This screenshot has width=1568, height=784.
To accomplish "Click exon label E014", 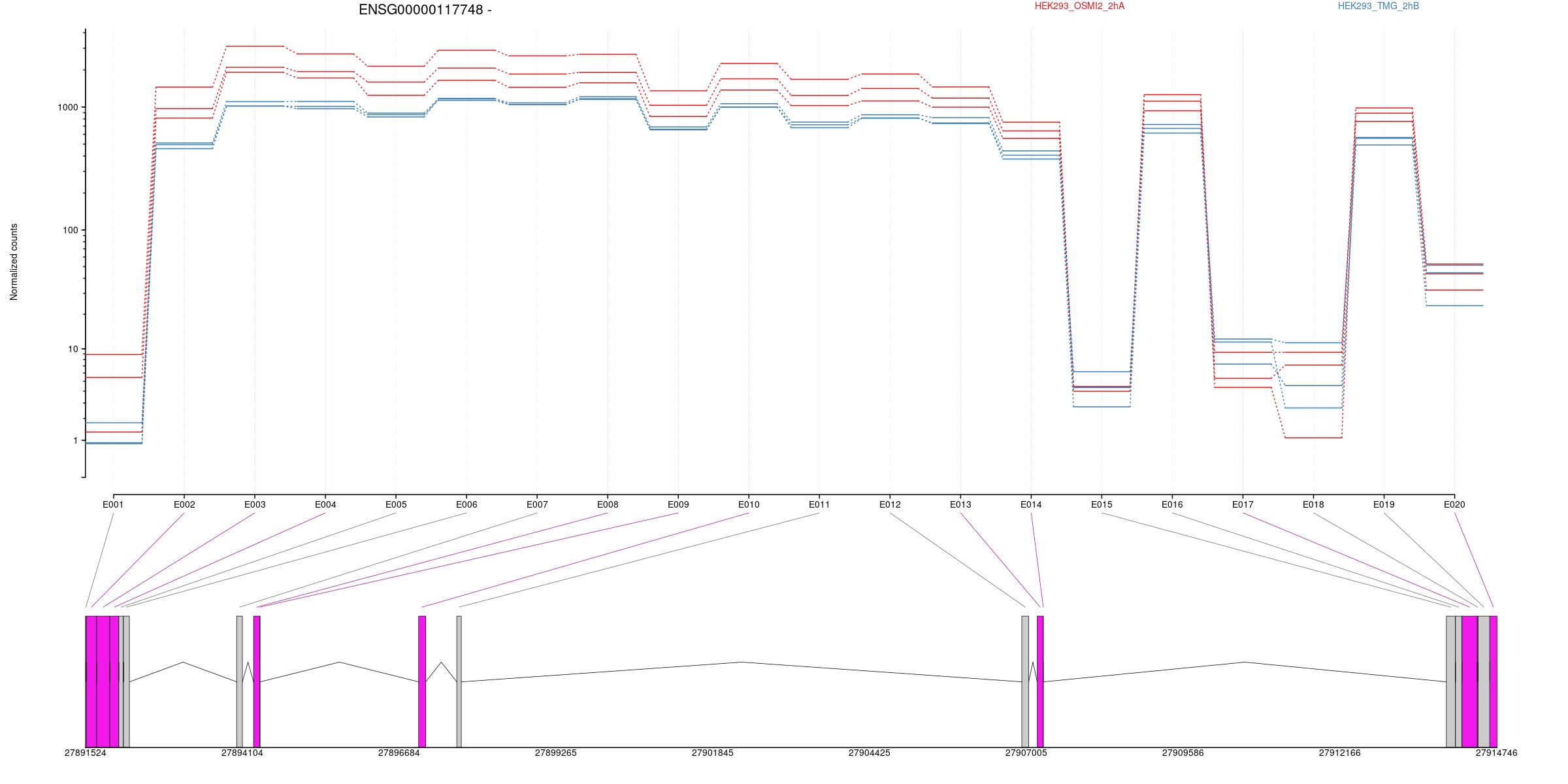I will (x=1031, y=504).
